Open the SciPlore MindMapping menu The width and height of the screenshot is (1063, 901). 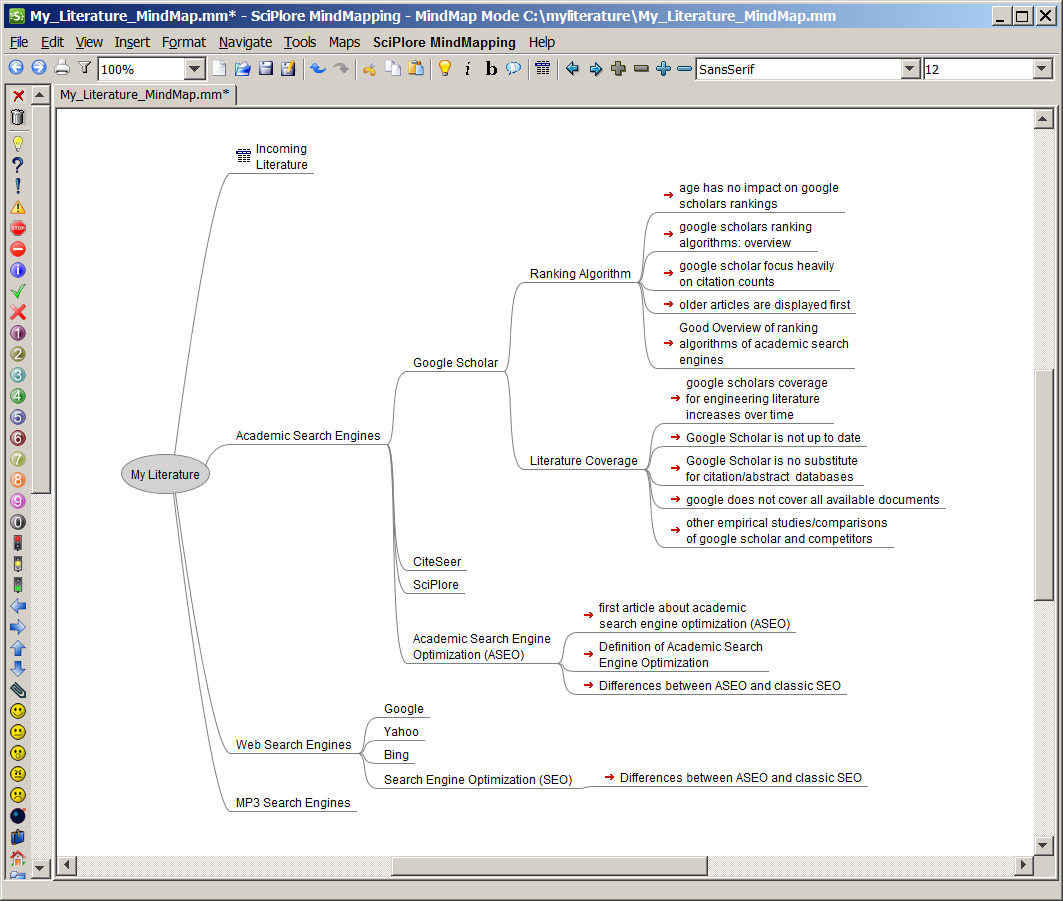pos(444,42)
